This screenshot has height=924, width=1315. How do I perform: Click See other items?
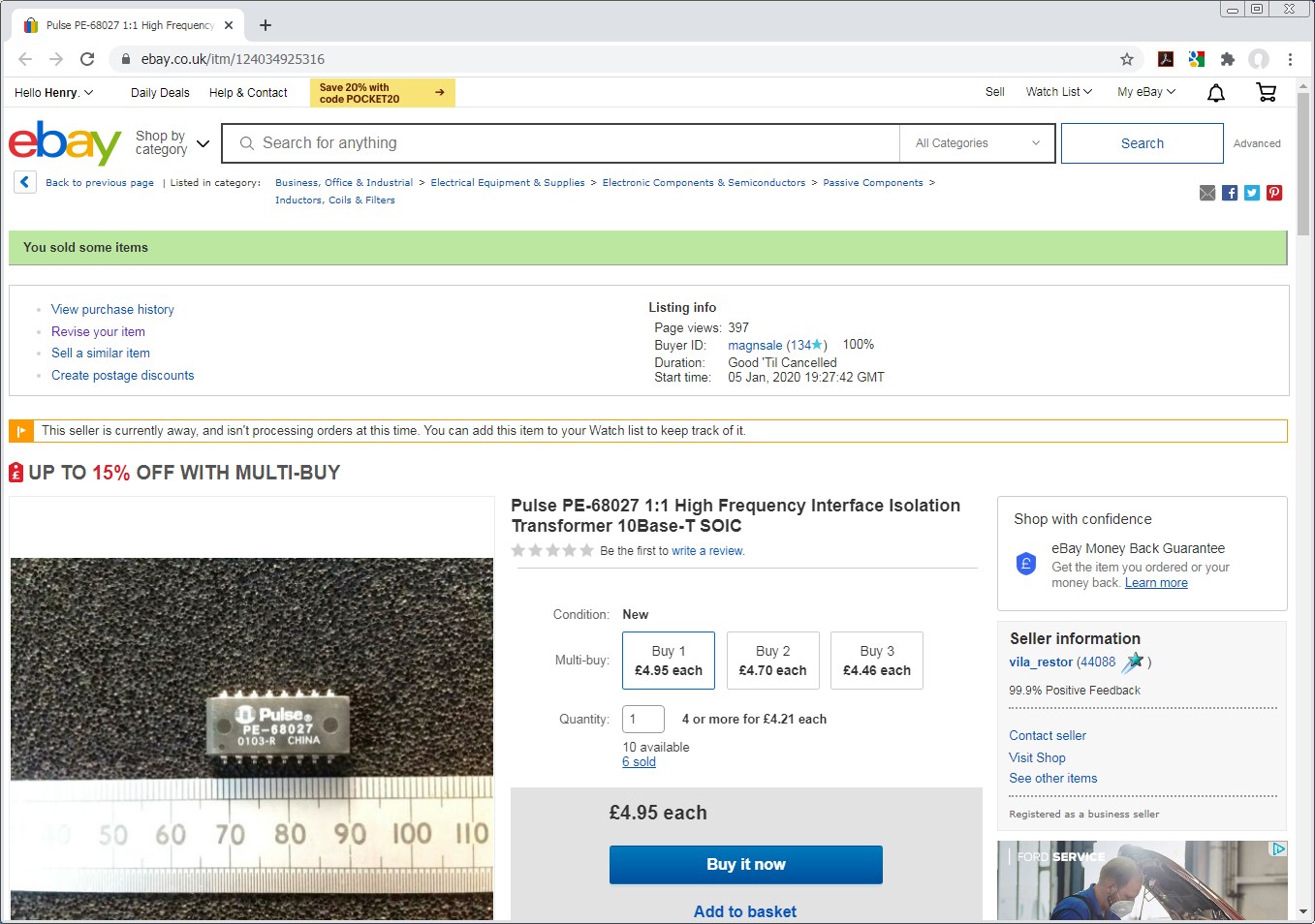[x=1053, y=779]
